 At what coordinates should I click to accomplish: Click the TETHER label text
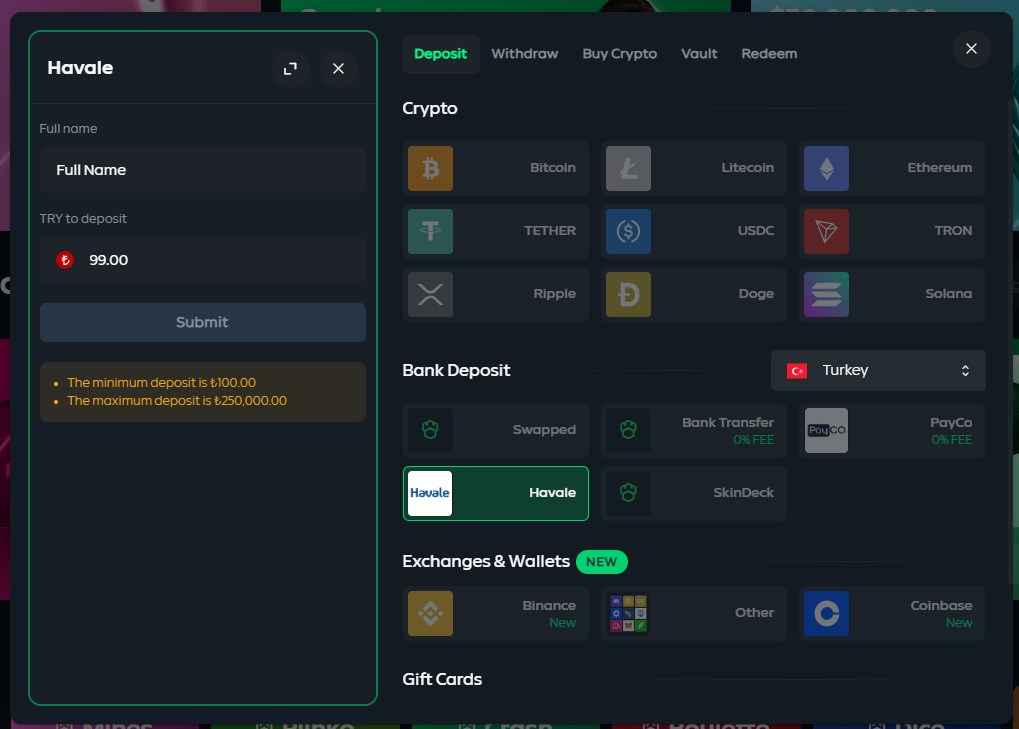550,231
